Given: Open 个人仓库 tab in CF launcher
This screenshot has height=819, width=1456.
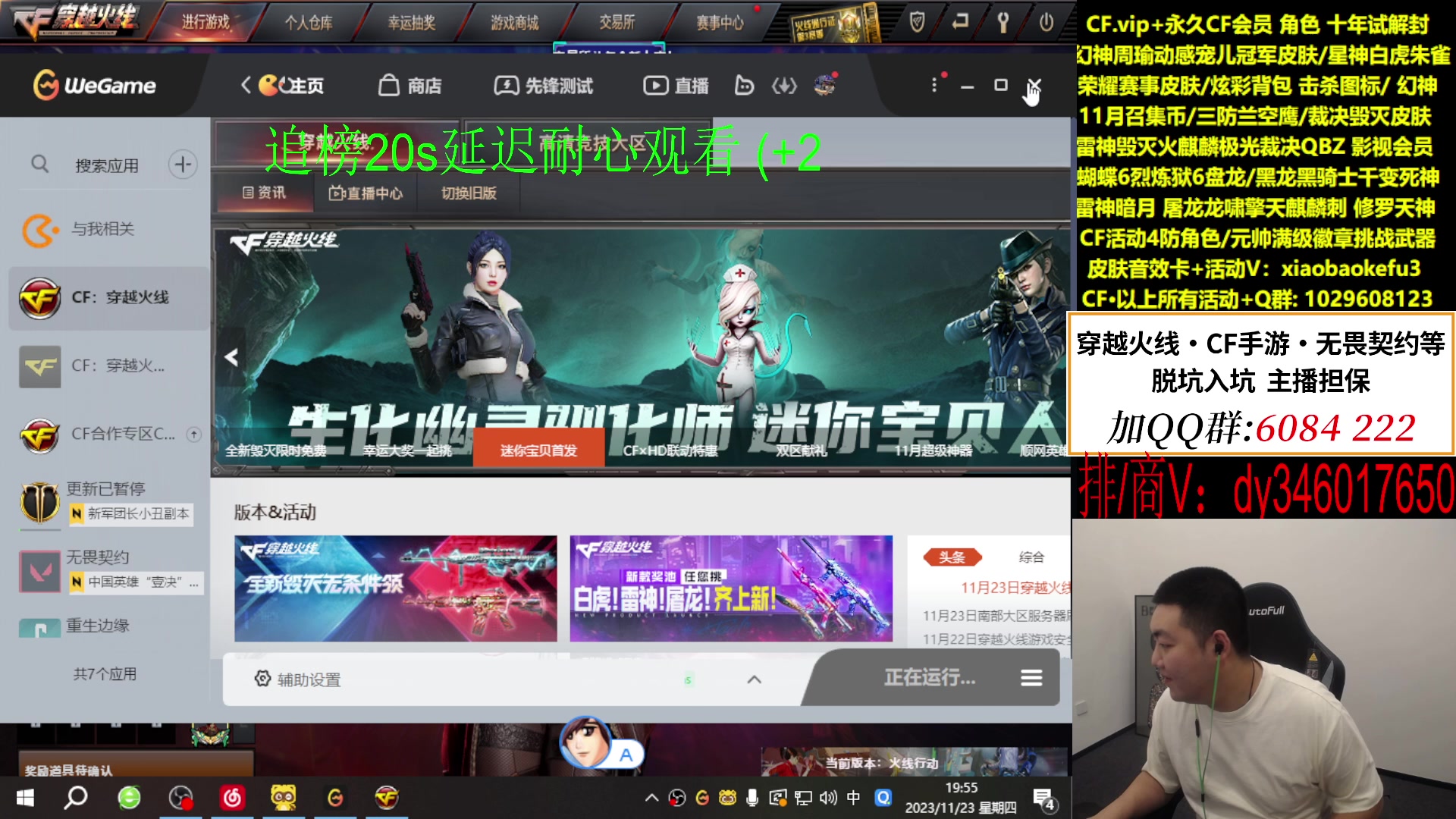Looking at the screenshot, I should point(309,23).
